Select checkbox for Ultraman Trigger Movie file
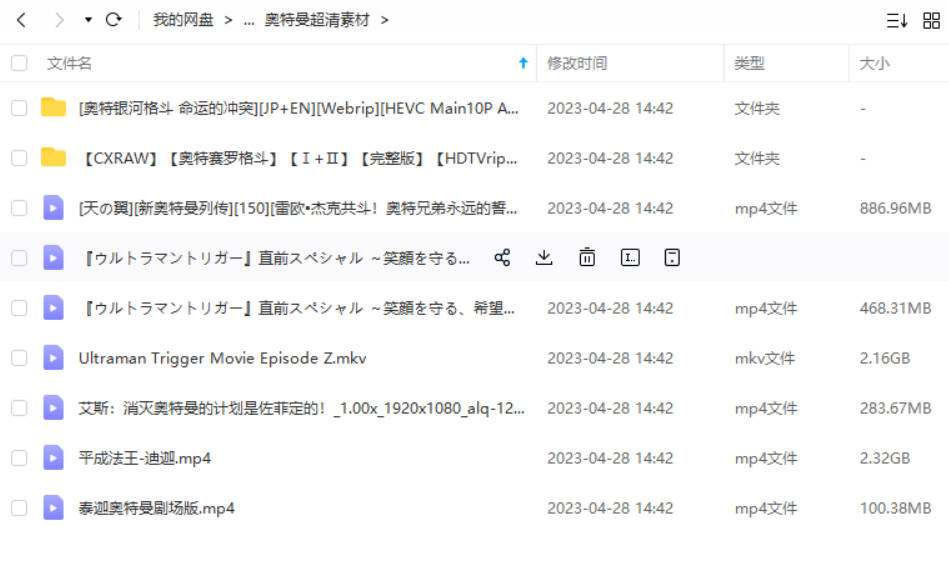This screenshot has height=577, width=949. point(19,358)
